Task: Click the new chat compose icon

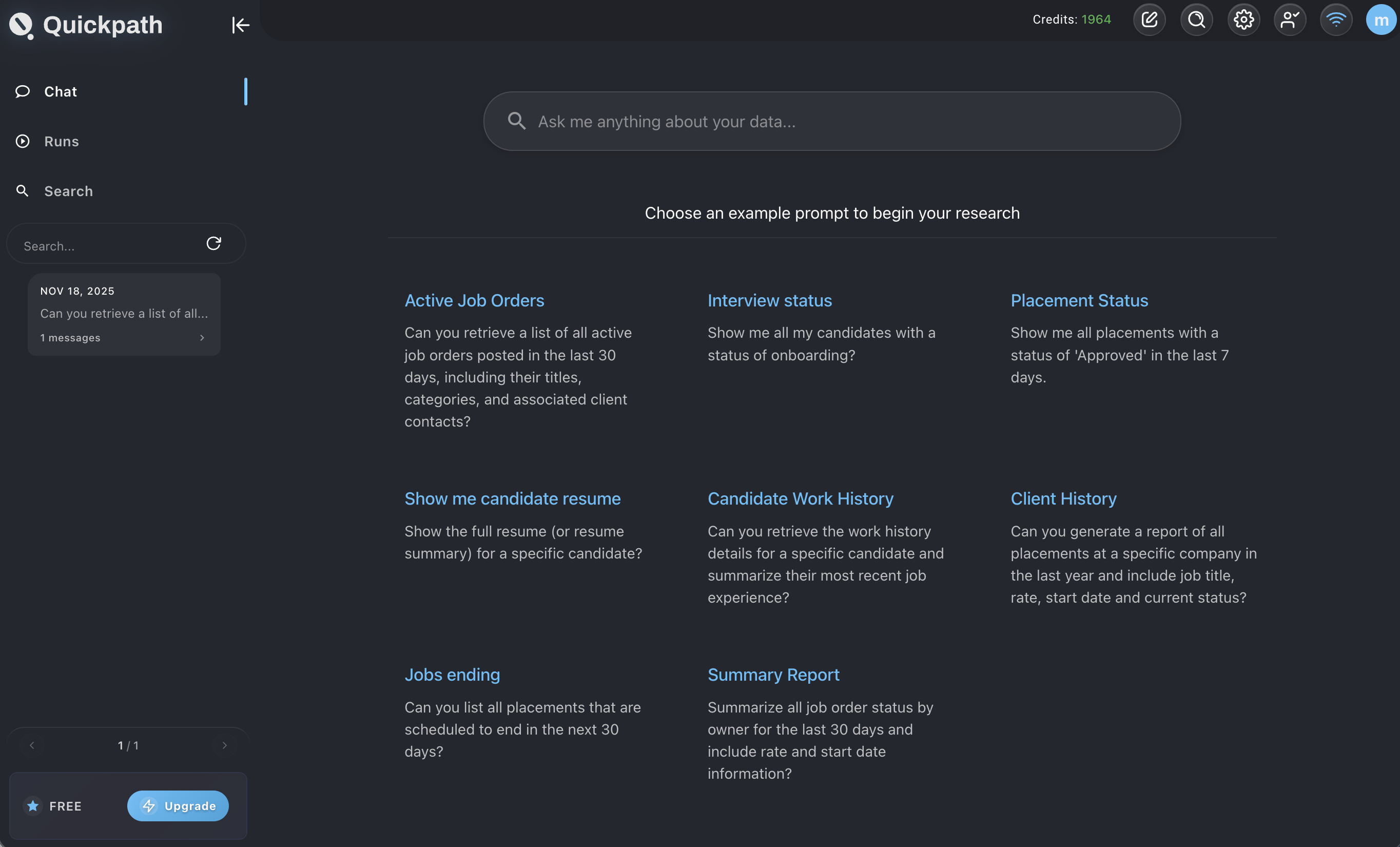Action: pyautogui.click(x=1149, y=20)
